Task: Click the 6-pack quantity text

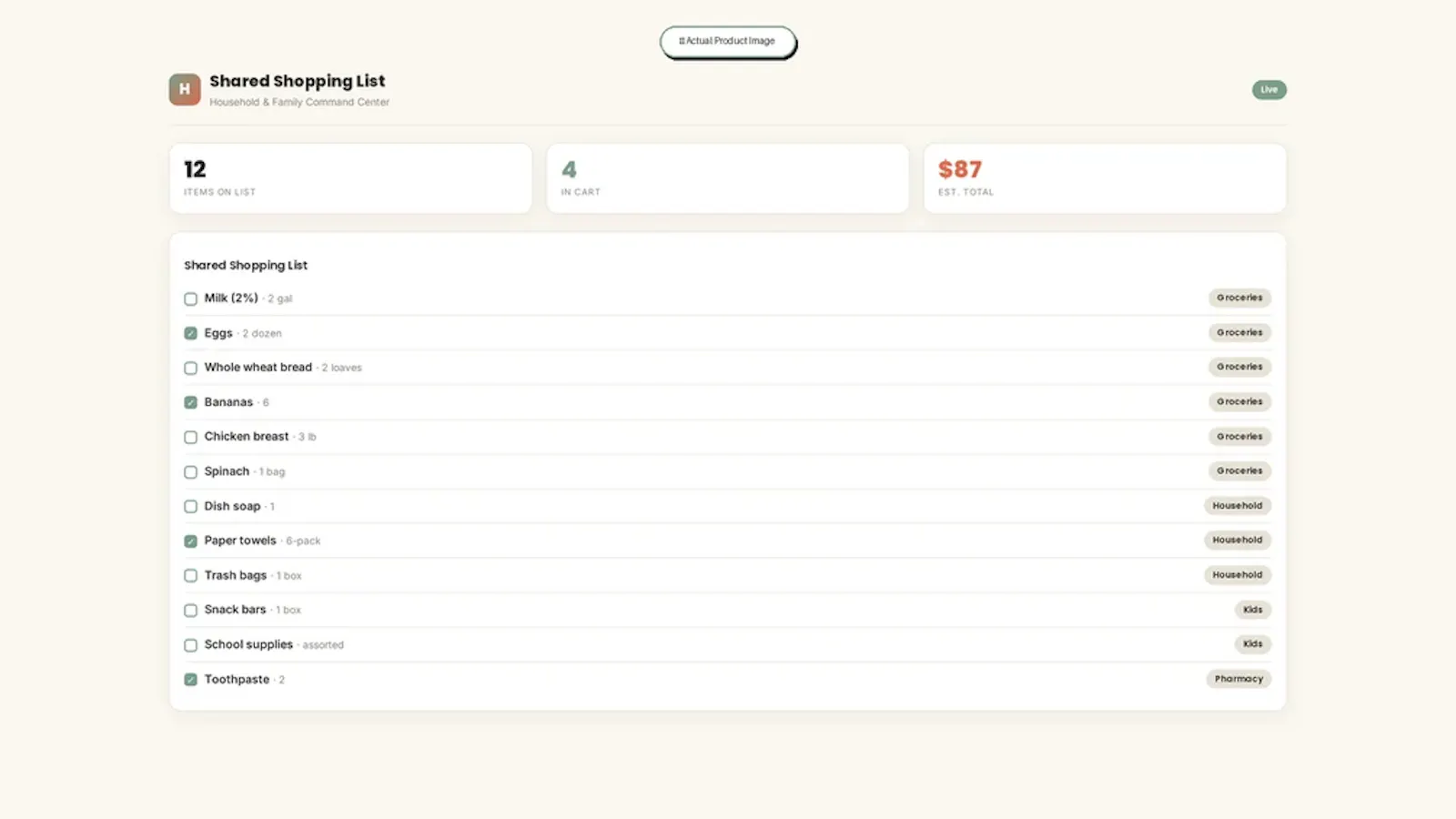Action: 303,541
